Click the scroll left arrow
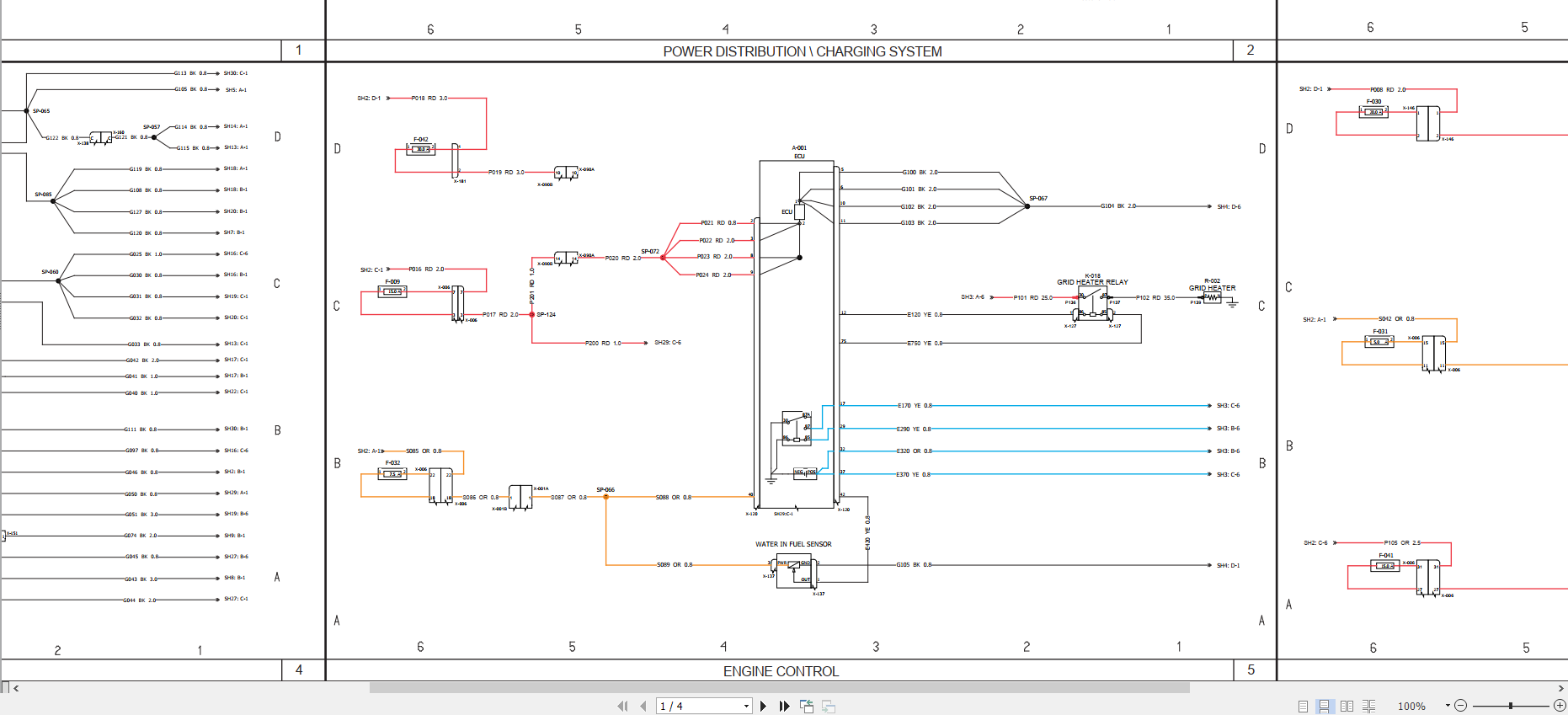This screenshot has width=1568, height=715. point(16,688)
